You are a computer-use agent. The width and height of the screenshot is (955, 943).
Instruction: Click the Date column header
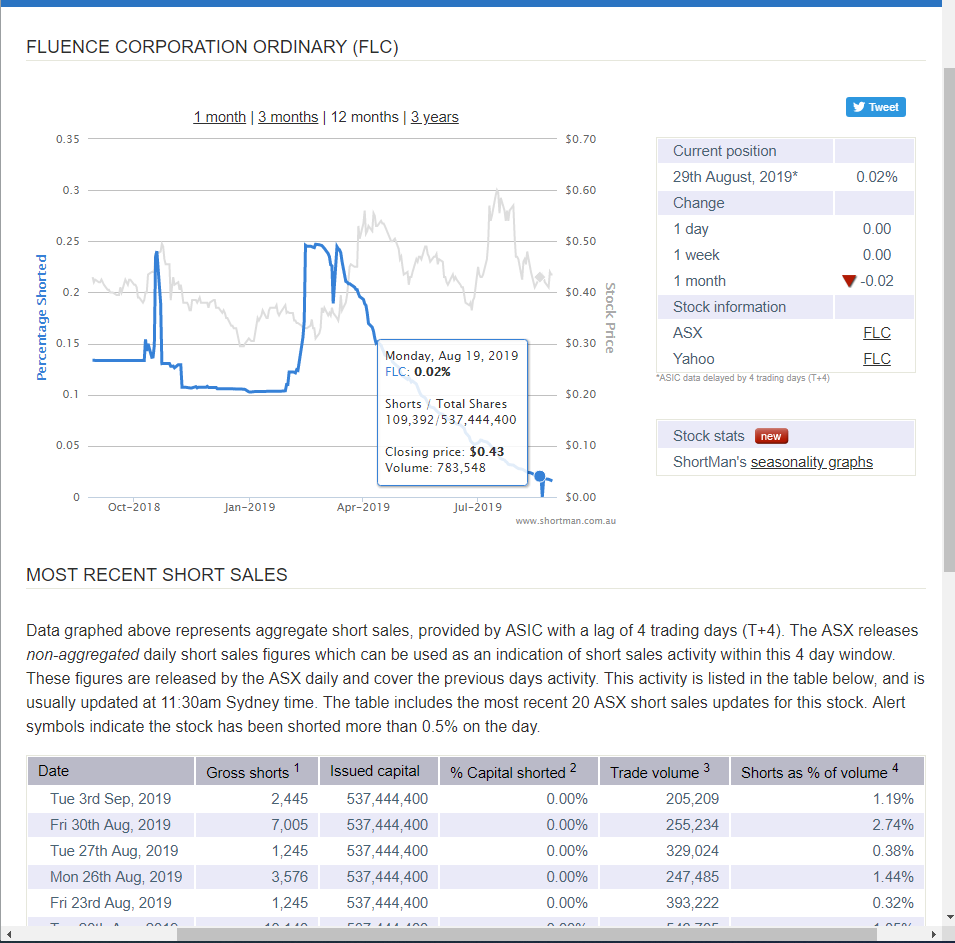click(x=111, y=771)
